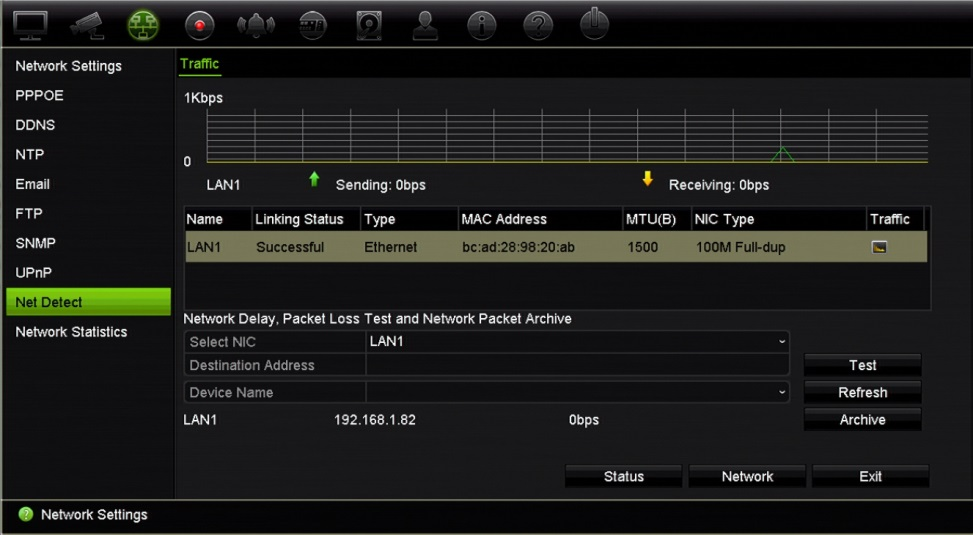The width and height of the screenshot is (973, 535).
Task: Click the Destination Address input field
Action: [x=577, y=365]
